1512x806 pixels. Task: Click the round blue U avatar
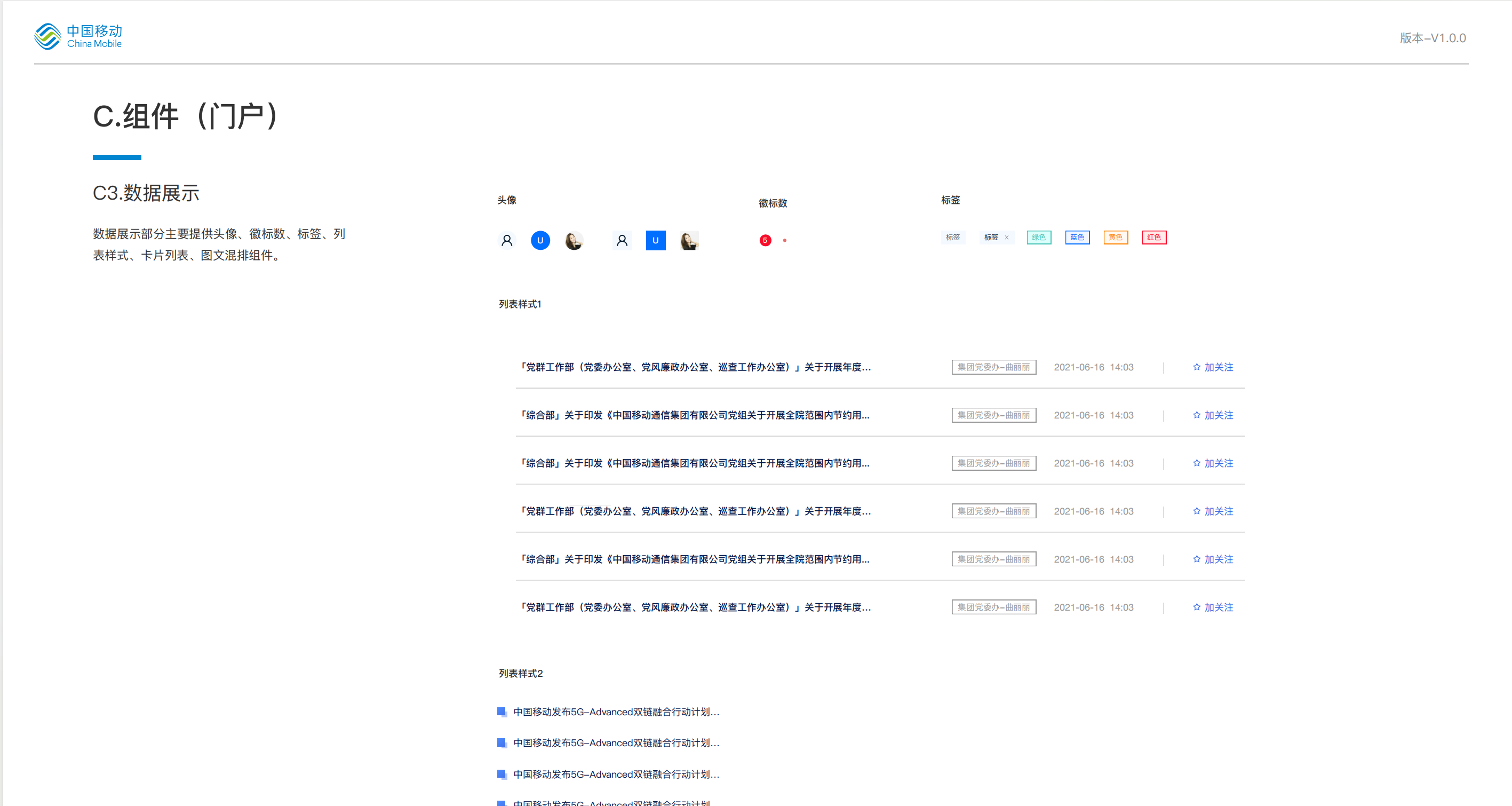[540, 241]
